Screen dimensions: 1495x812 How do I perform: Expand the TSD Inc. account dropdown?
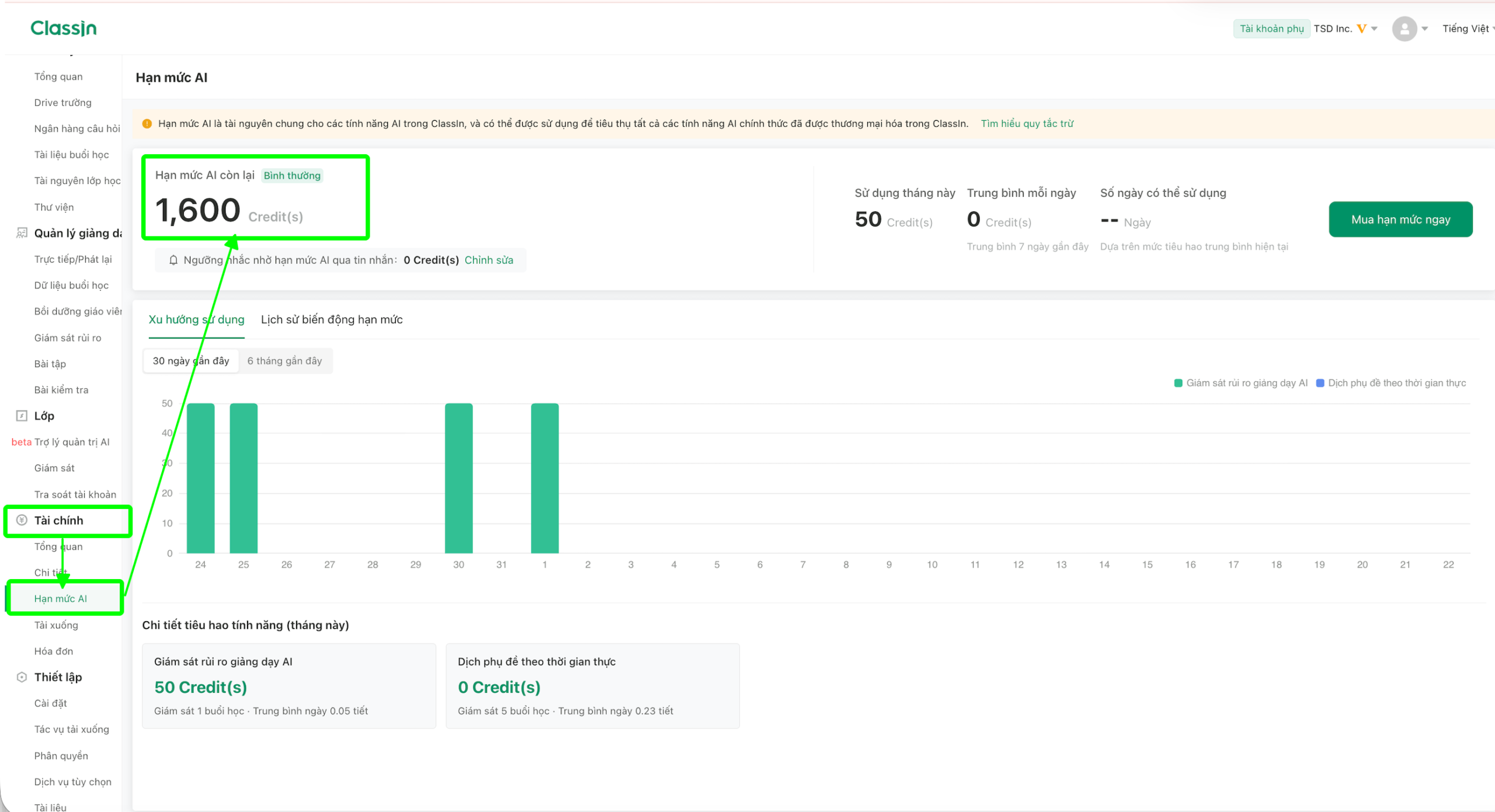(x=1374, y=29)
